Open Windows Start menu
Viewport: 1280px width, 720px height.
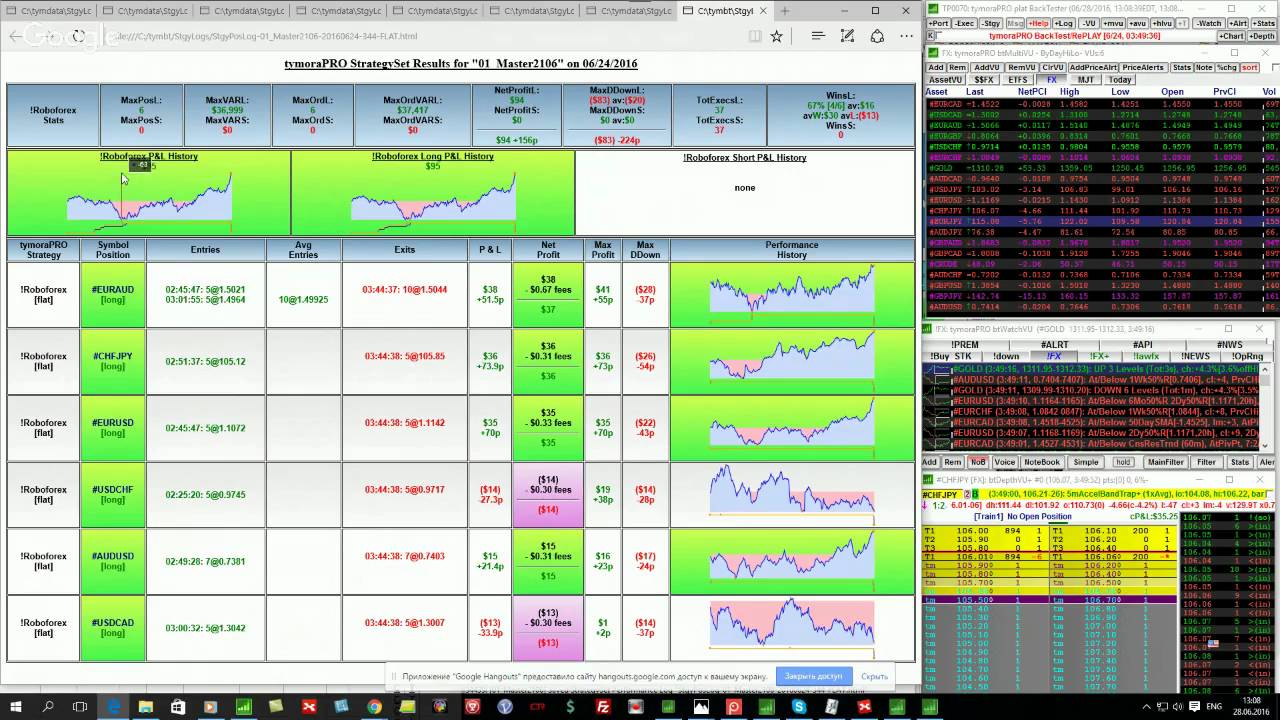click(x=15, y=707)
